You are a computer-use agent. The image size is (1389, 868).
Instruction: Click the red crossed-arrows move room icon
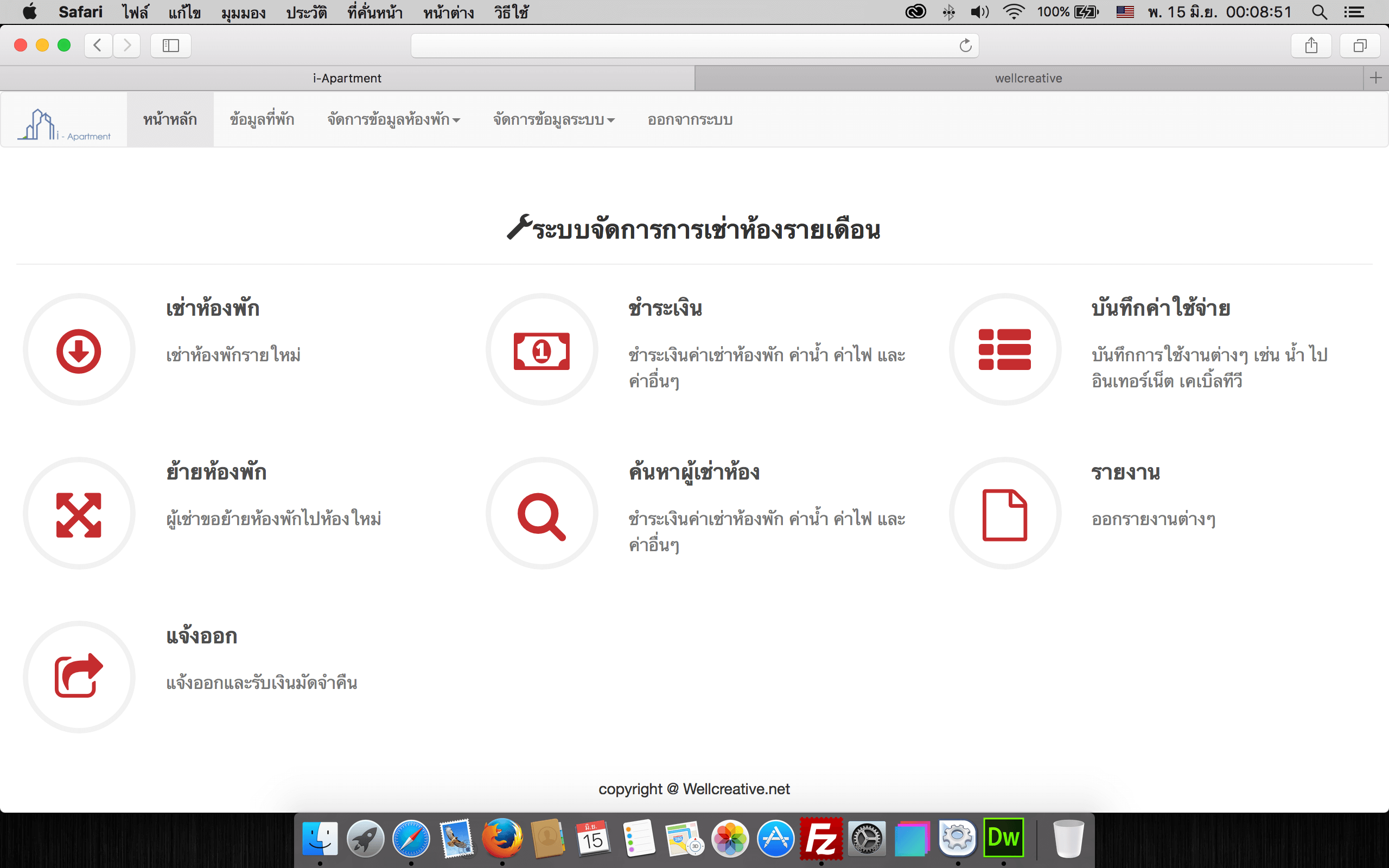pyautogui.click(x=79, y=514)
